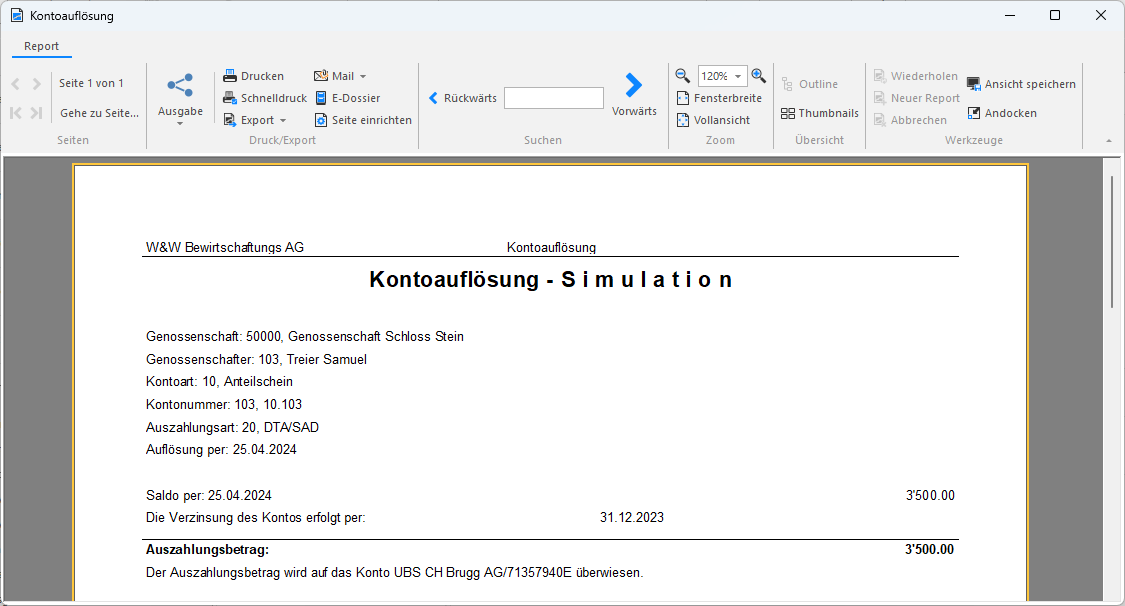The height and width of the screenshot is (606, 1125).
Task: Click Auszahlungsart: 20, DTA/SAD line
Action: click(x=232, y=427)
